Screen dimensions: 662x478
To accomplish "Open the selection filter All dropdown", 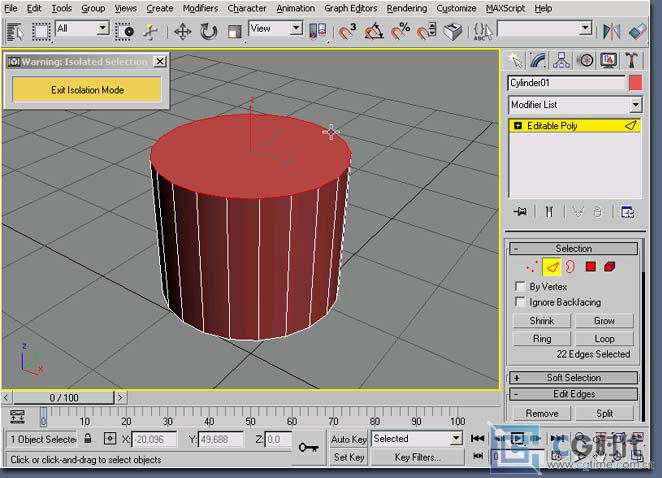I will pos(103,29).
